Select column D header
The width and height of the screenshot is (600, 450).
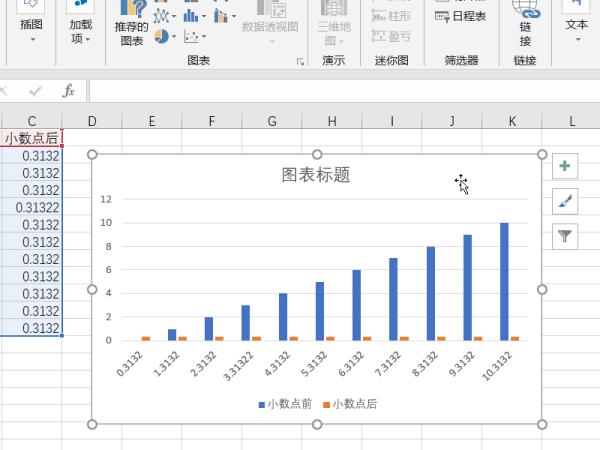92,121
